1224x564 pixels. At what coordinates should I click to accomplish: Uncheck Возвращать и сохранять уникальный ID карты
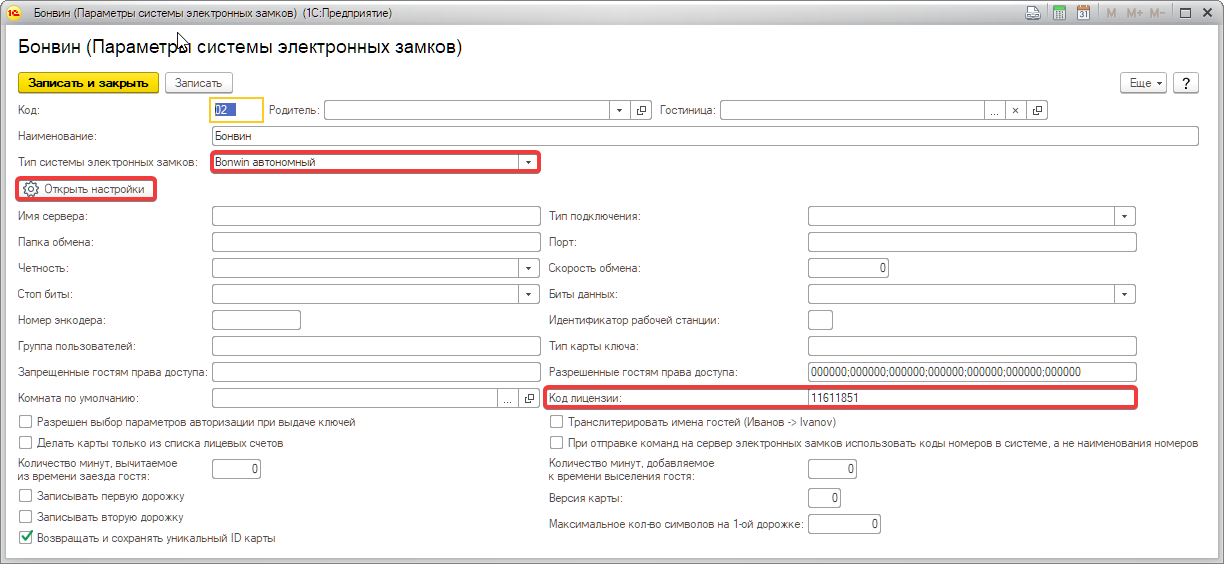[x=26, y=538]
